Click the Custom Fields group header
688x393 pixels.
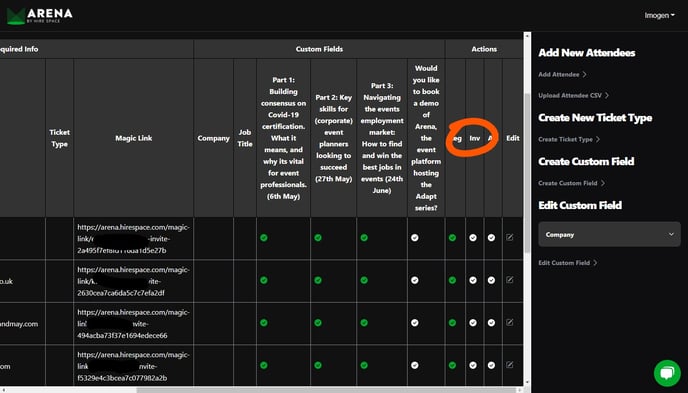pyautogui.click(x=319, y=49)
